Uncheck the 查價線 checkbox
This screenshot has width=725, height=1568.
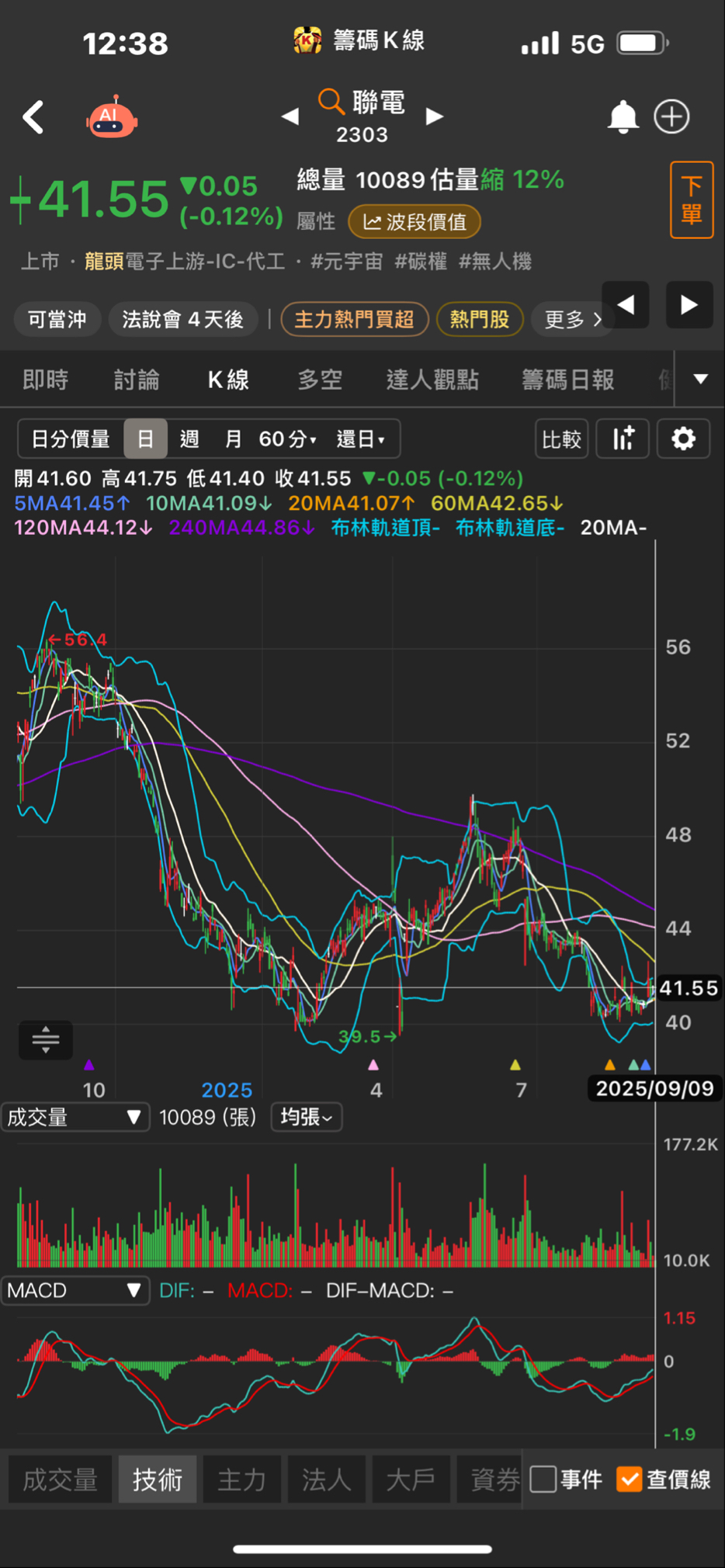(630, 1479)
